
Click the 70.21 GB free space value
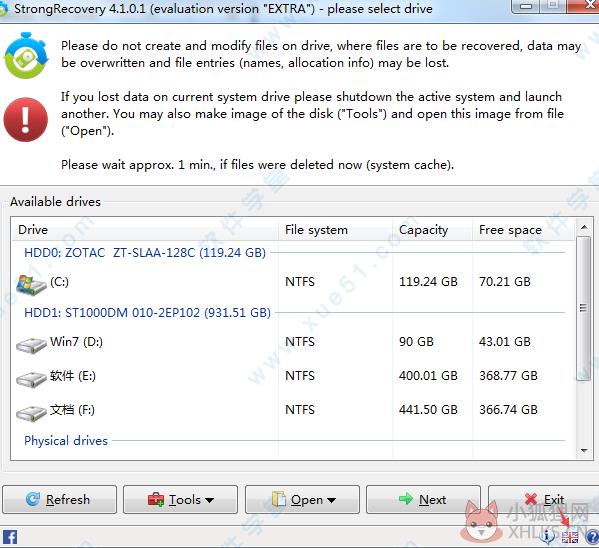pos(505,282)
